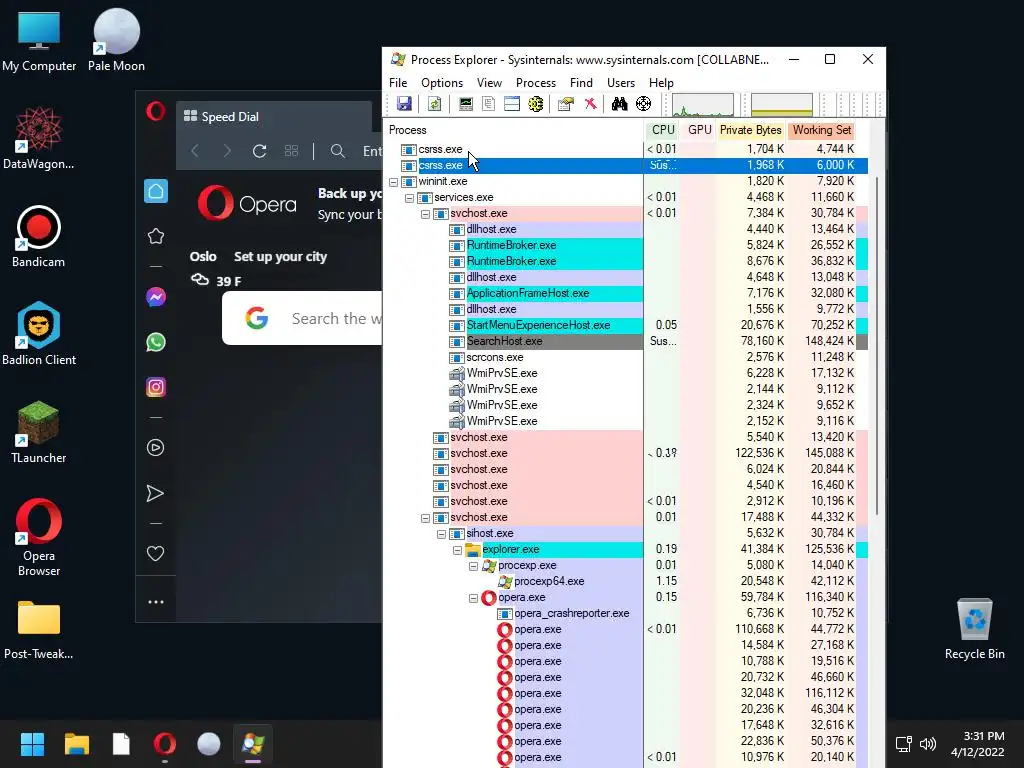Click the Refresh Now toolbar icon
This screenshot has width=1024, height=768.
(434, 104)
